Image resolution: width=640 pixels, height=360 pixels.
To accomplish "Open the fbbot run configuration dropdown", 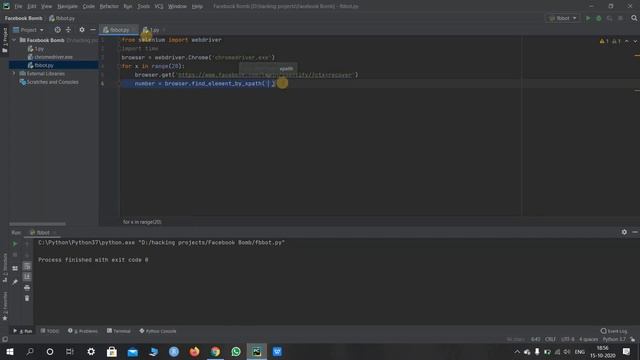I will [563, 18].
